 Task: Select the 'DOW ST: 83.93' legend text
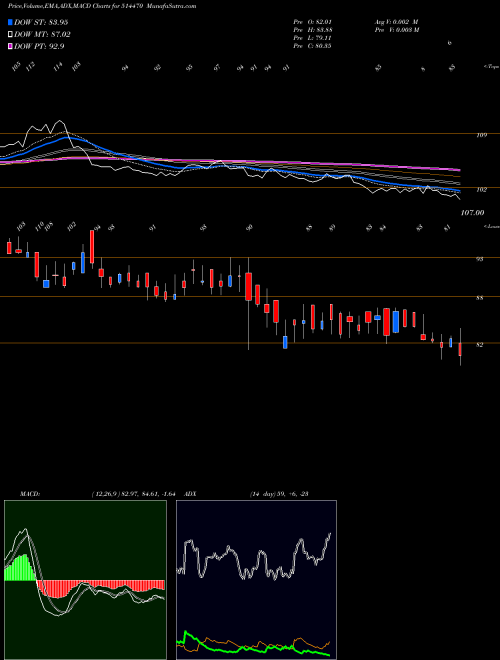tap(41, 22)
